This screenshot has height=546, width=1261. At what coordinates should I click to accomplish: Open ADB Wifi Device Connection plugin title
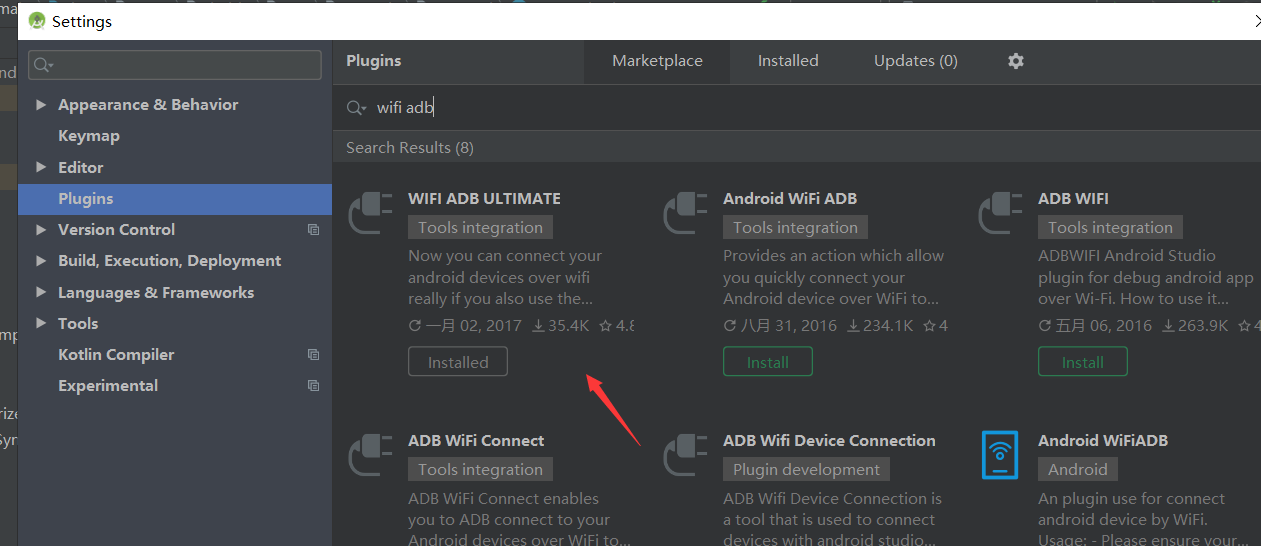pos(829,441)
